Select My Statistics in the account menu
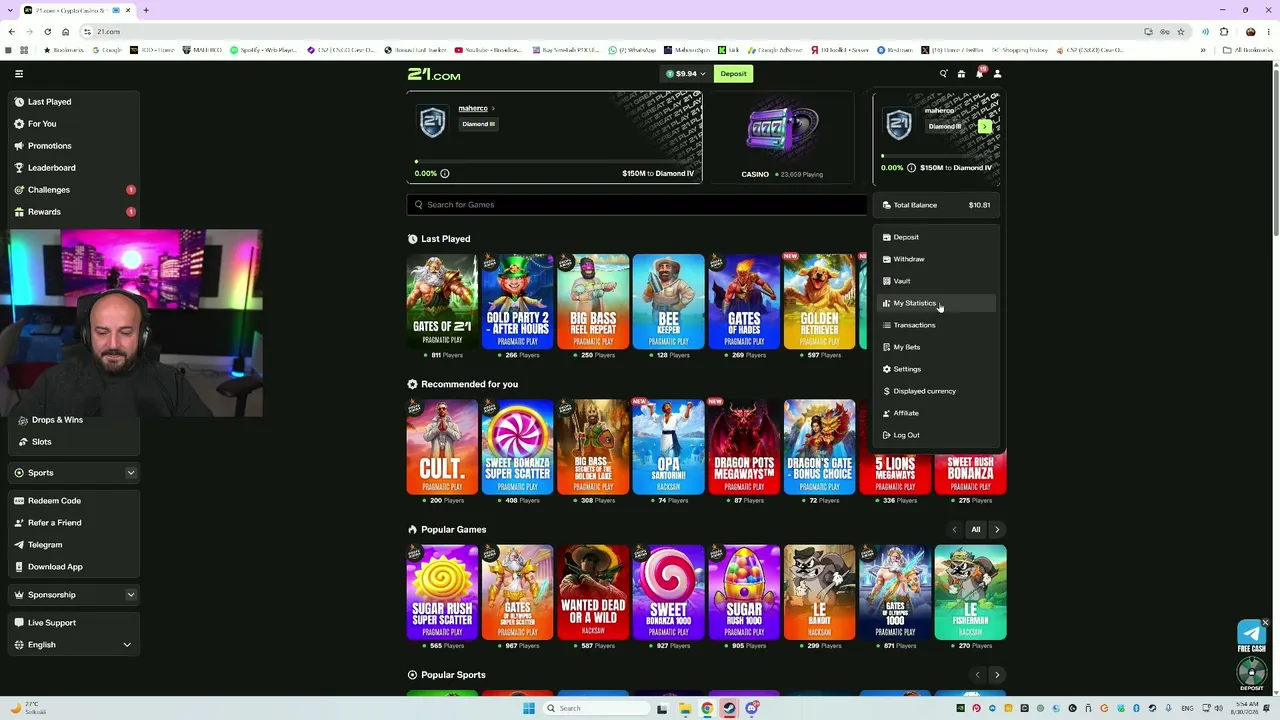The width and height of the screenshot is (1280, 720). point(937,303)
